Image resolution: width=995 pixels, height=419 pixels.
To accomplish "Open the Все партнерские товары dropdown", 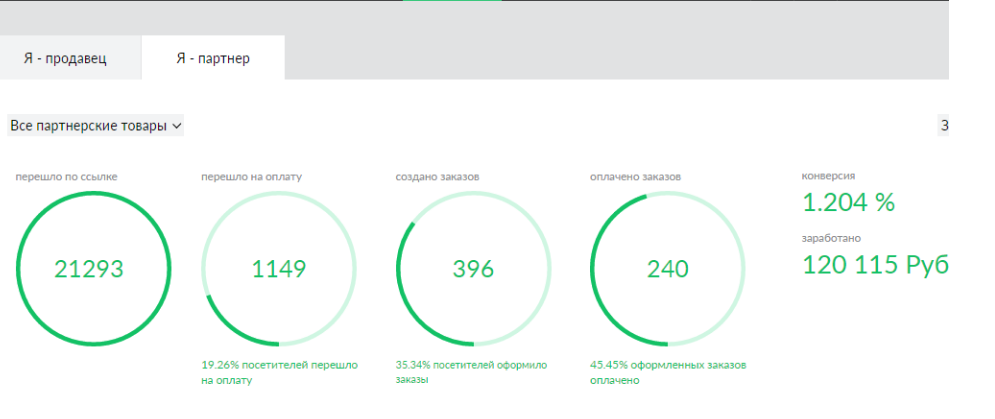I will tap(96, 126).
